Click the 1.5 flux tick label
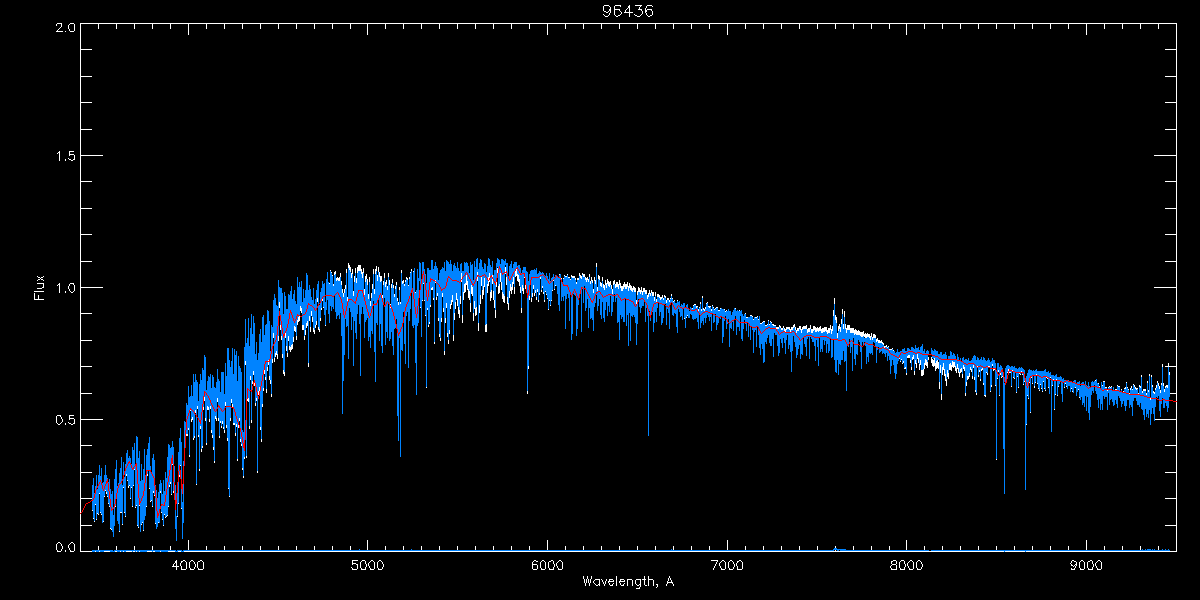Screen dimensions: 1200x600 tap(64, 157)
